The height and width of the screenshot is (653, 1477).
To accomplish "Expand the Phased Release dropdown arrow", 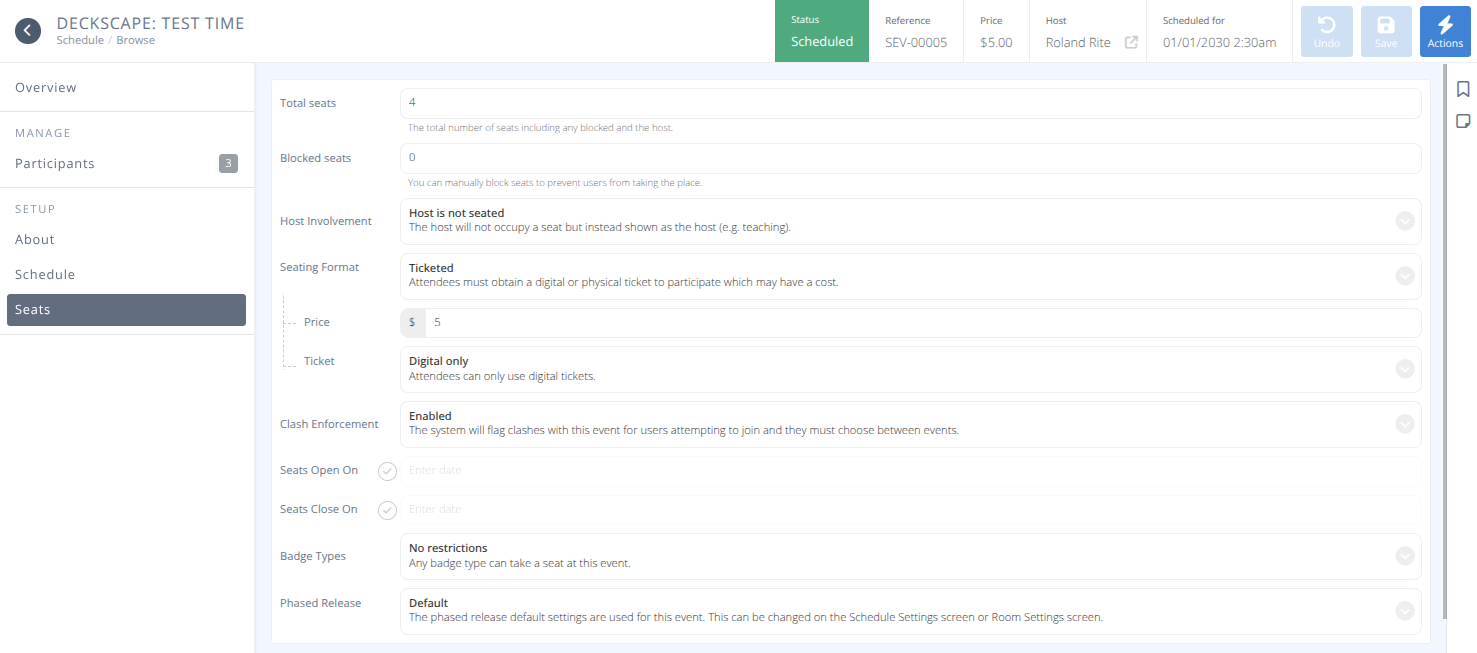I will [x=1405, y=611].
